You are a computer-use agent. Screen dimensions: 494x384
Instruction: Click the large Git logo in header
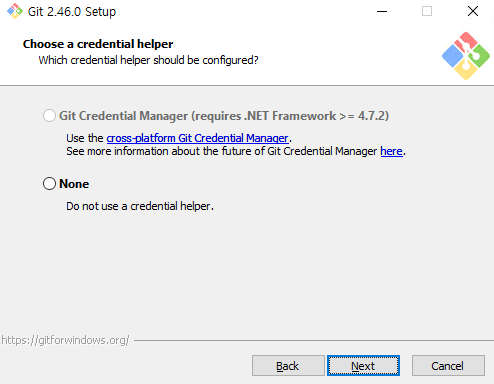pos(466,56)
